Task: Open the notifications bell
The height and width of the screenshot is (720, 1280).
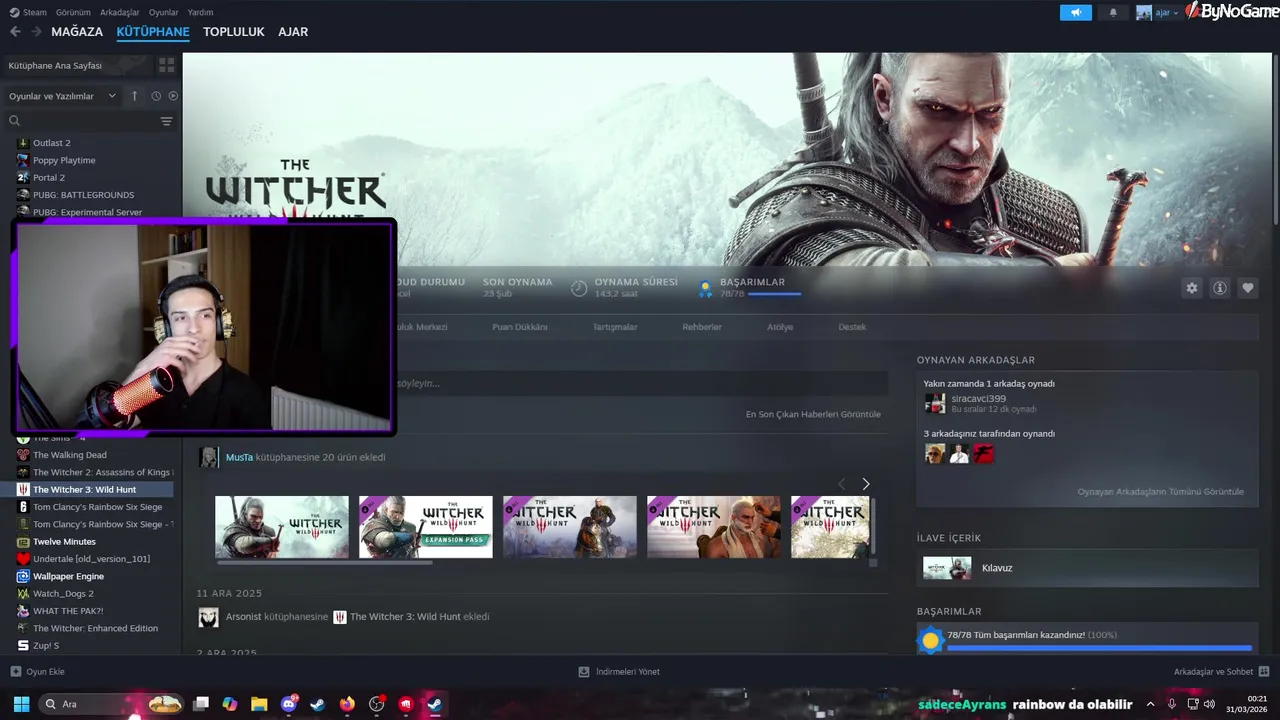Action: click(1113, 13)
